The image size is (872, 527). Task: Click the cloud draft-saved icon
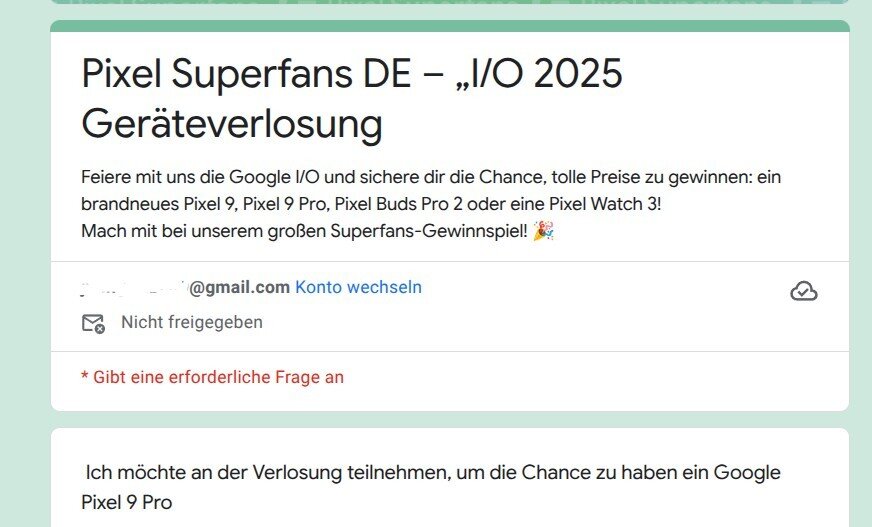803,291
